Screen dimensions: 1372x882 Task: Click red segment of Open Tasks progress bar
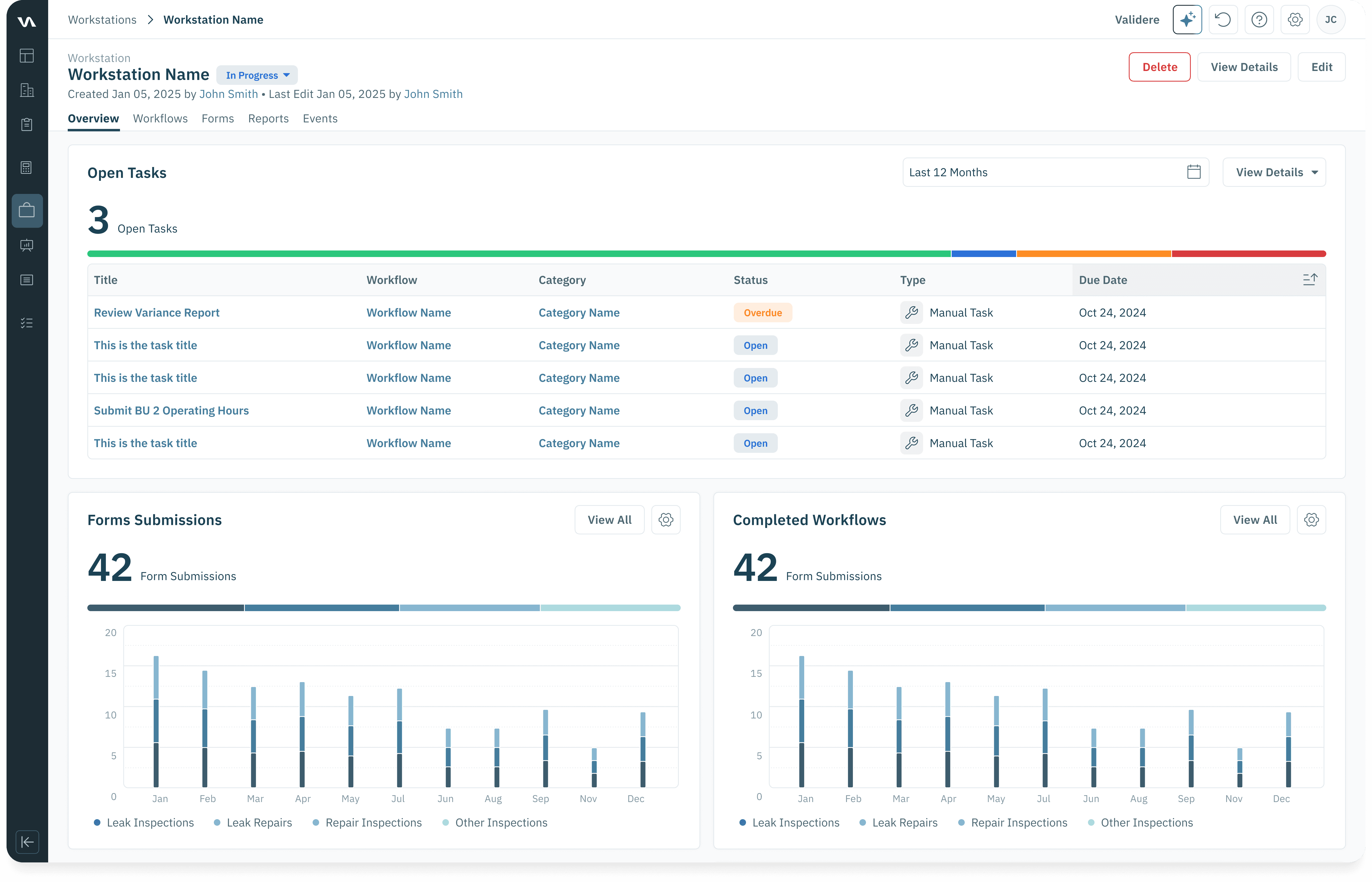(1248, 254)
